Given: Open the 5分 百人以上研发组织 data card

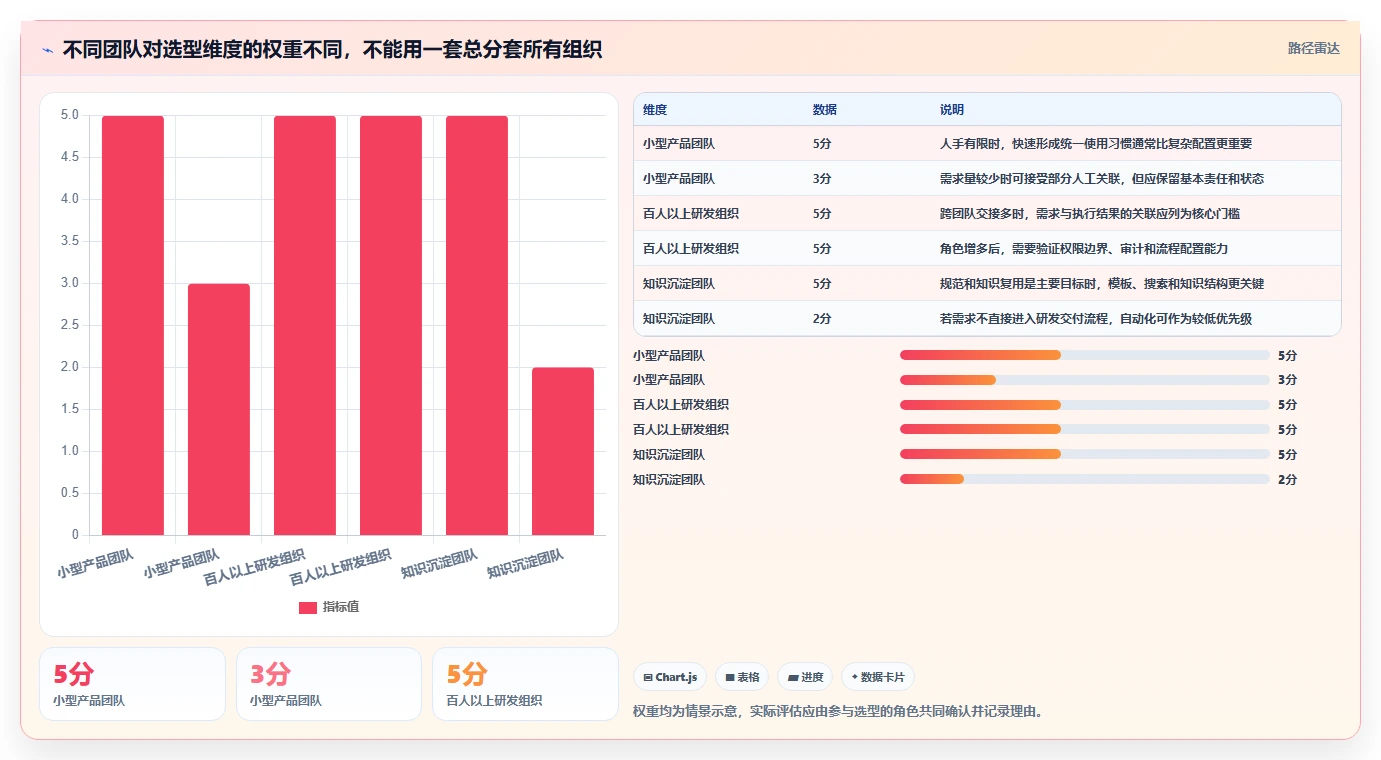Looking at the screenshot, I should pos(525,684).
